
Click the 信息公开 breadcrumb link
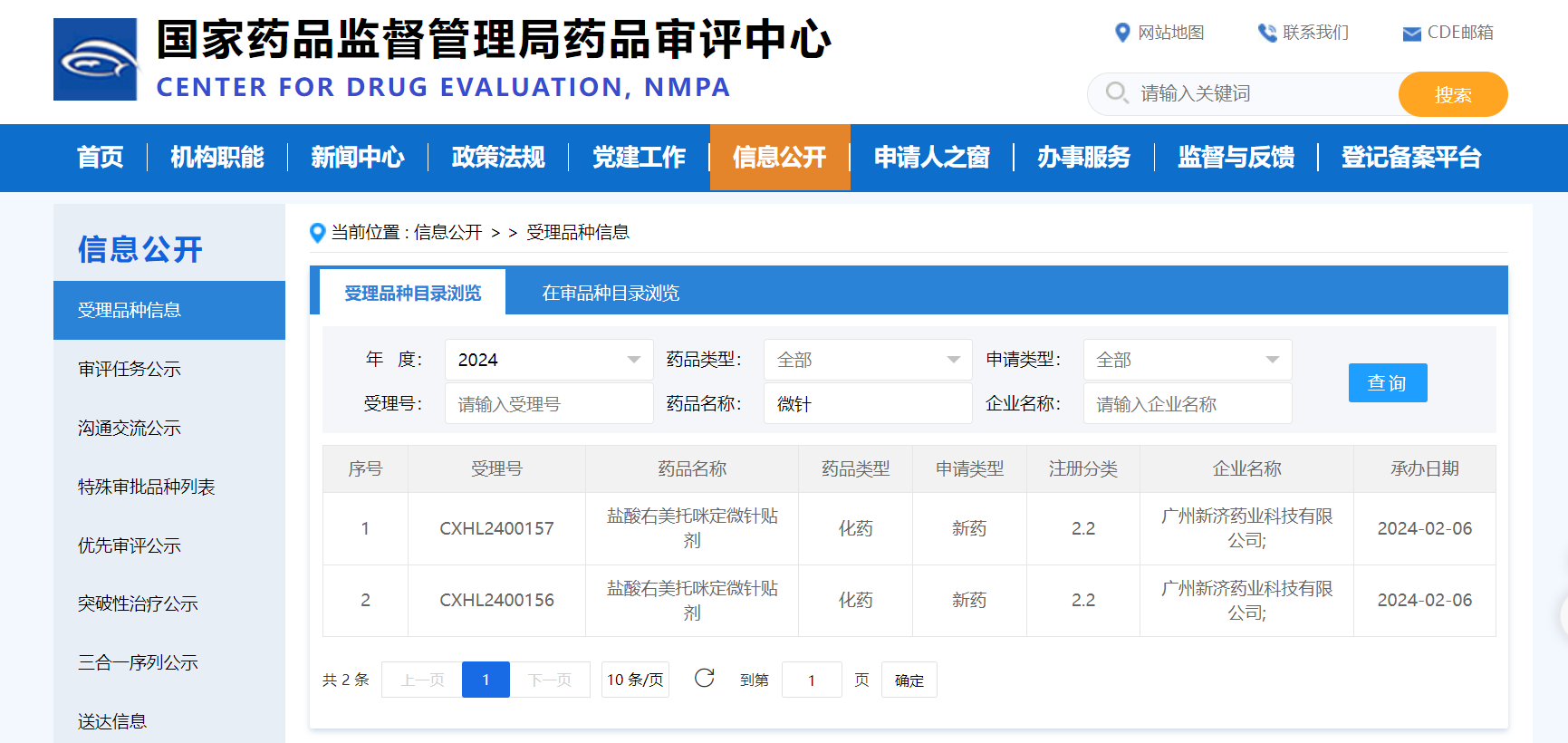point(448,232)
